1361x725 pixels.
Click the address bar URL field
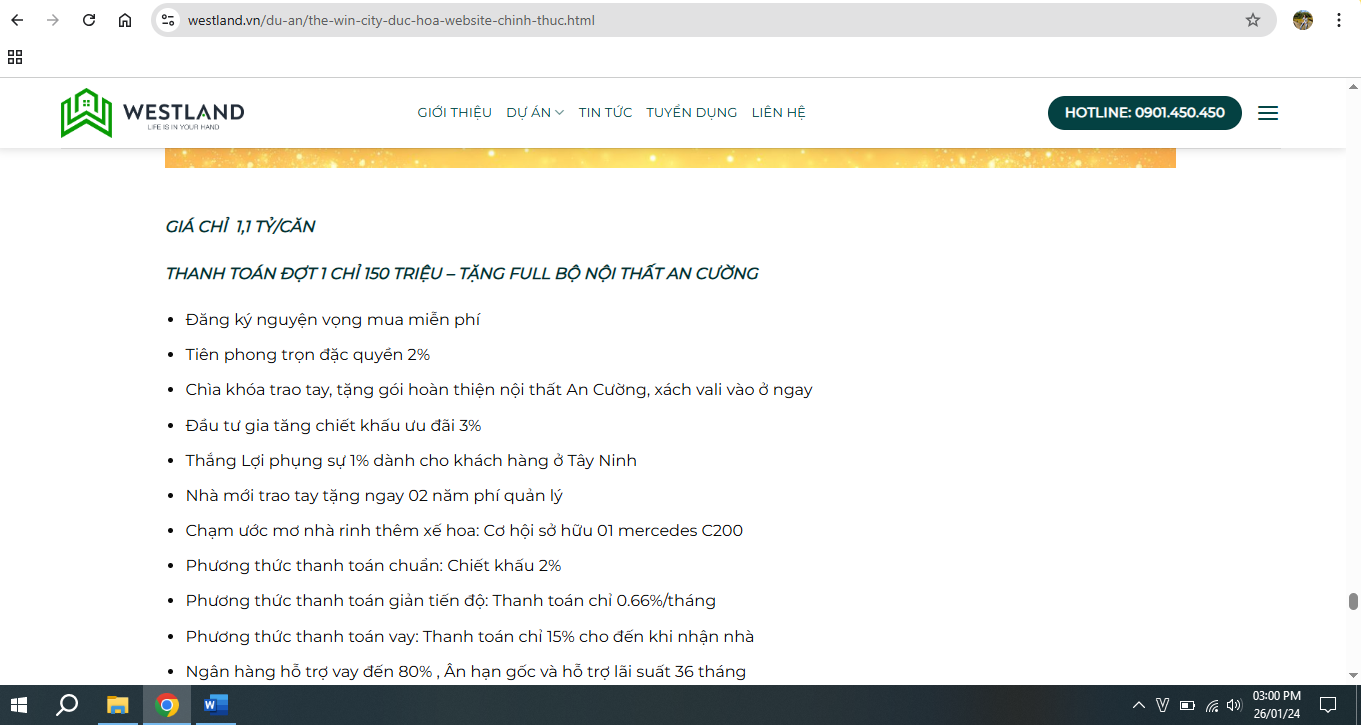[700, 20]
